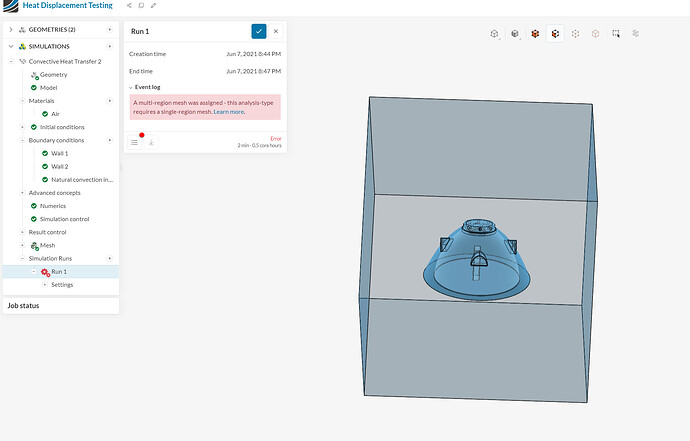Open Simulation control settings
690x441 pixels.
click(64, 219)
